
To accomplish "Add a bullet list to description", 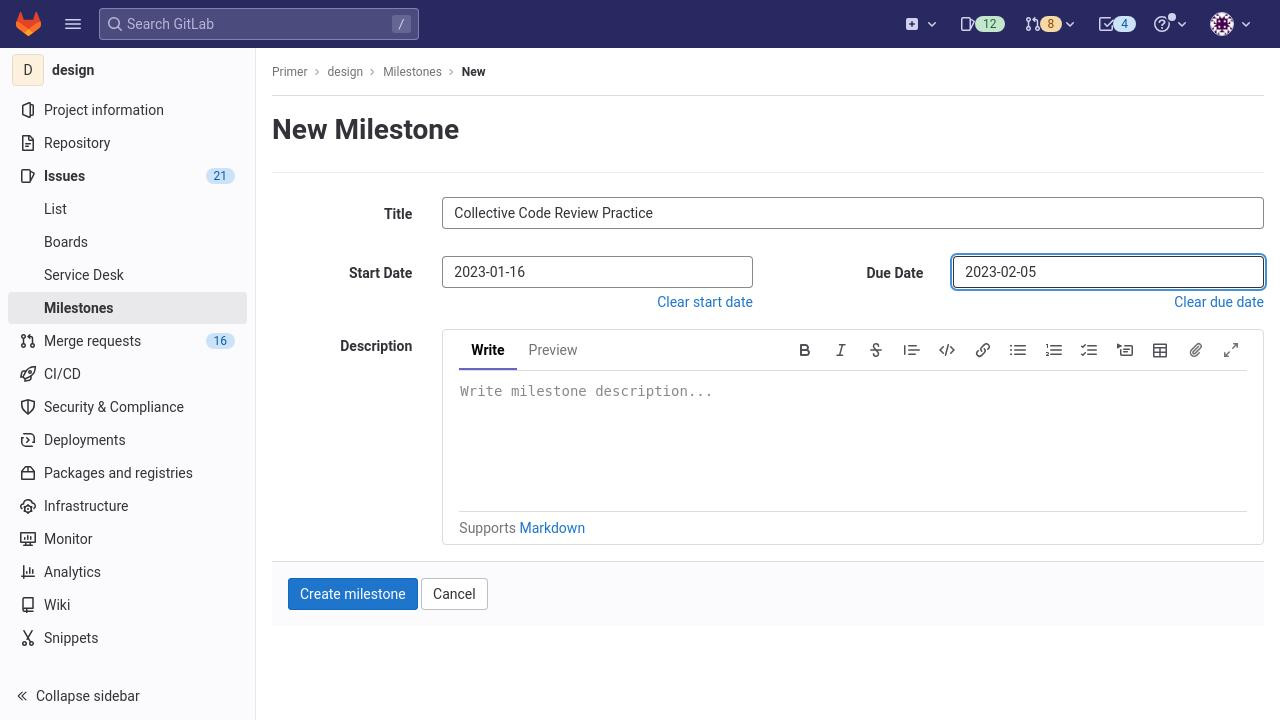I will tap(1018, 350).
